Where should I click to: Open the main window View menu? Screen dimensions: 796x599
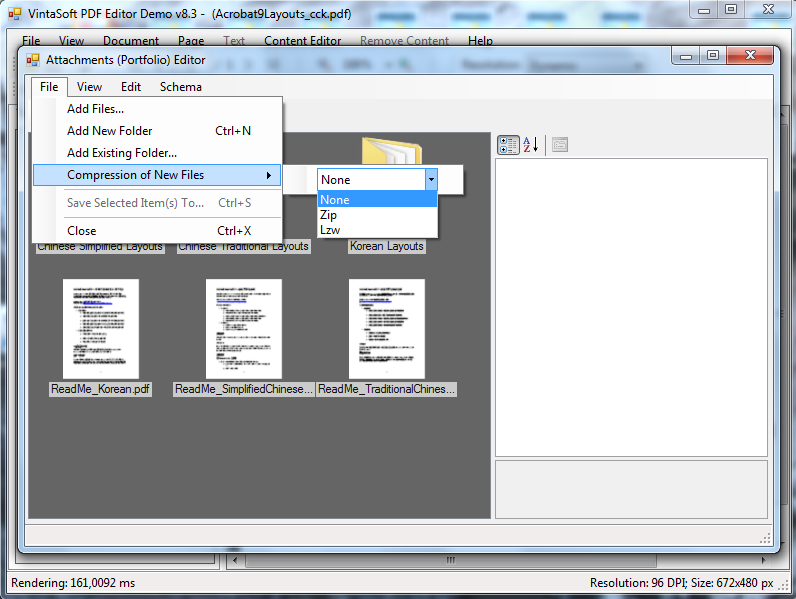pos(71,41)
